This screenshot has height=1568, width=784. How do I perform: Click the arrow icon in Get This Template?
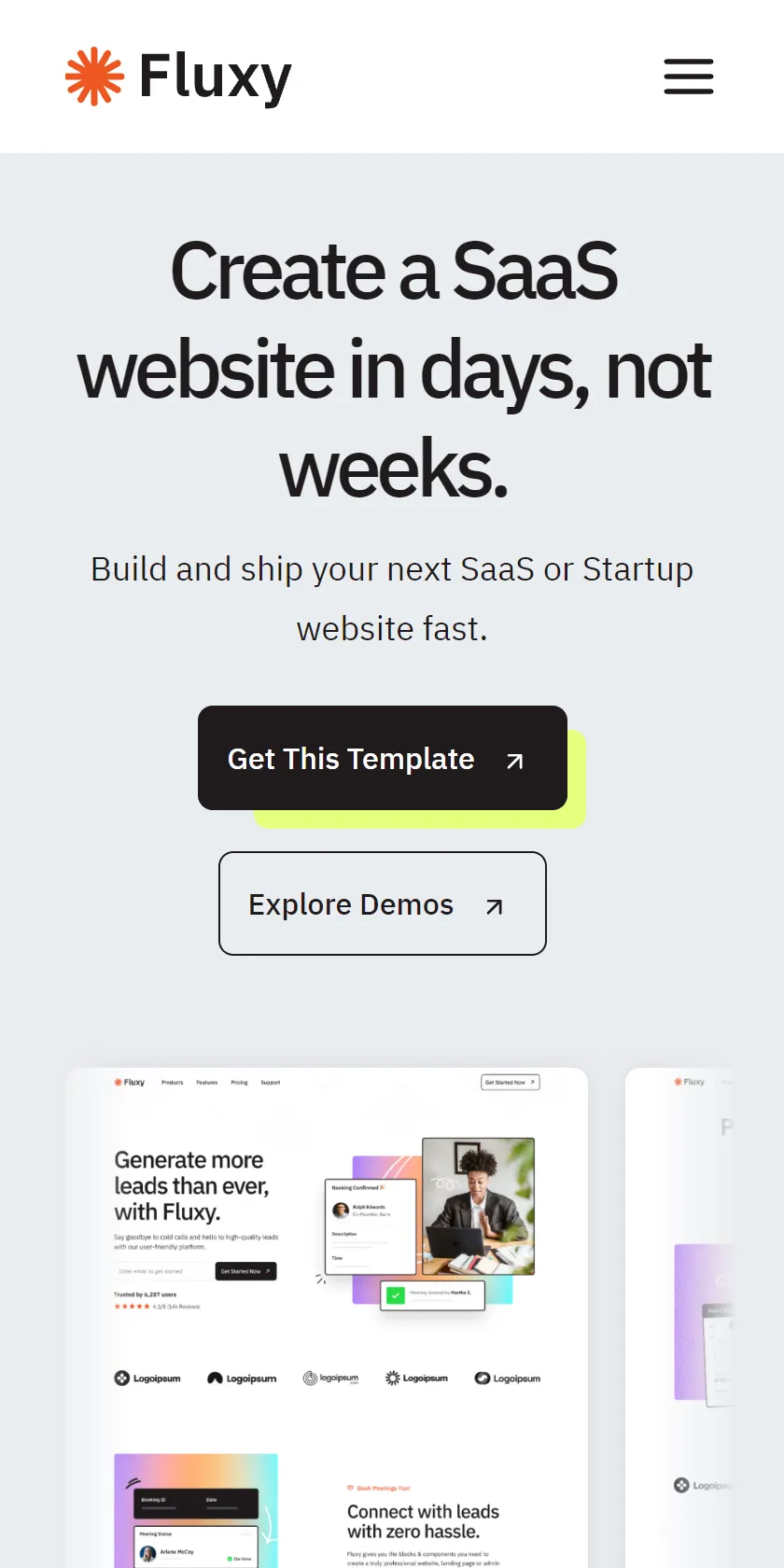[515, 761]
